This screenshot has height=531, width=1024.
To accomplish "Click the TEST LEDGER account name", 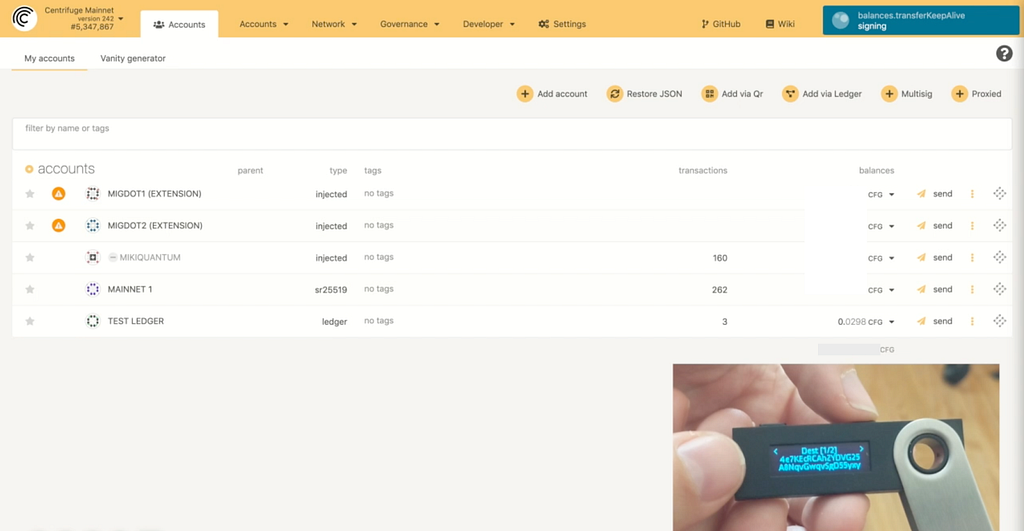I will (136, 321).
